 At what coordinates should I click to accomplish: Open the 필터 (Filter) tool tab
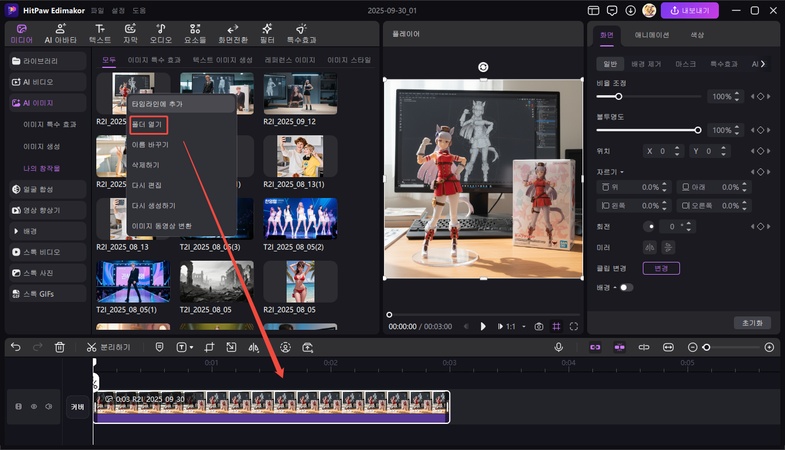click(267, 34)
